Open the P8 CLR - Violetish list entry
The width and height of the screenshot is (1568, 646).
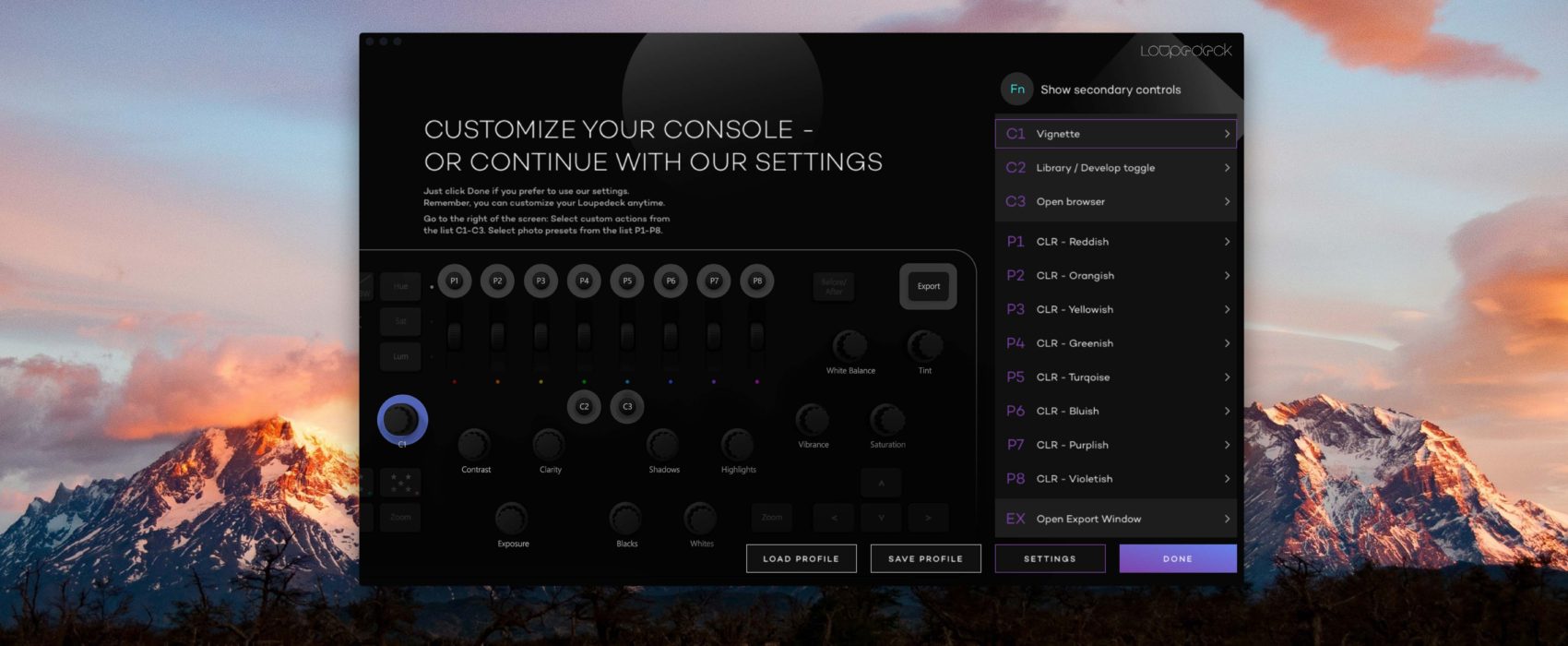pyautogui.click(x=1116, y=478)
